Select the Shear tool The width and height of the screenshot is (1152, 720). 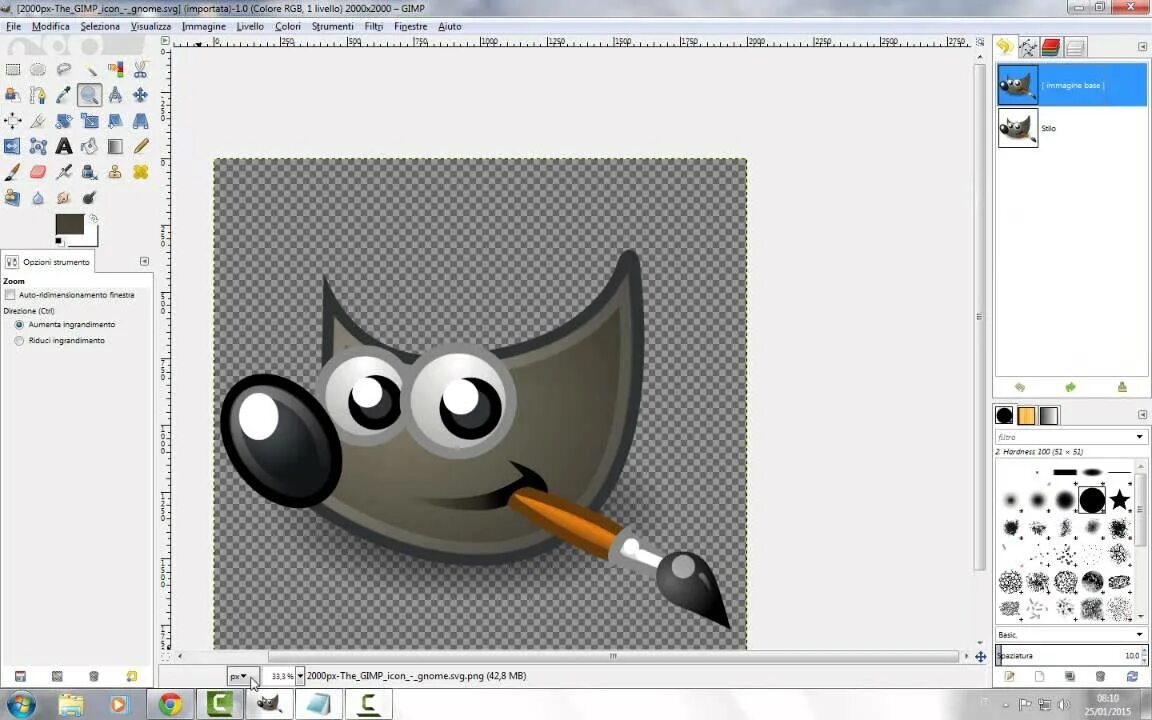point(115,120)
